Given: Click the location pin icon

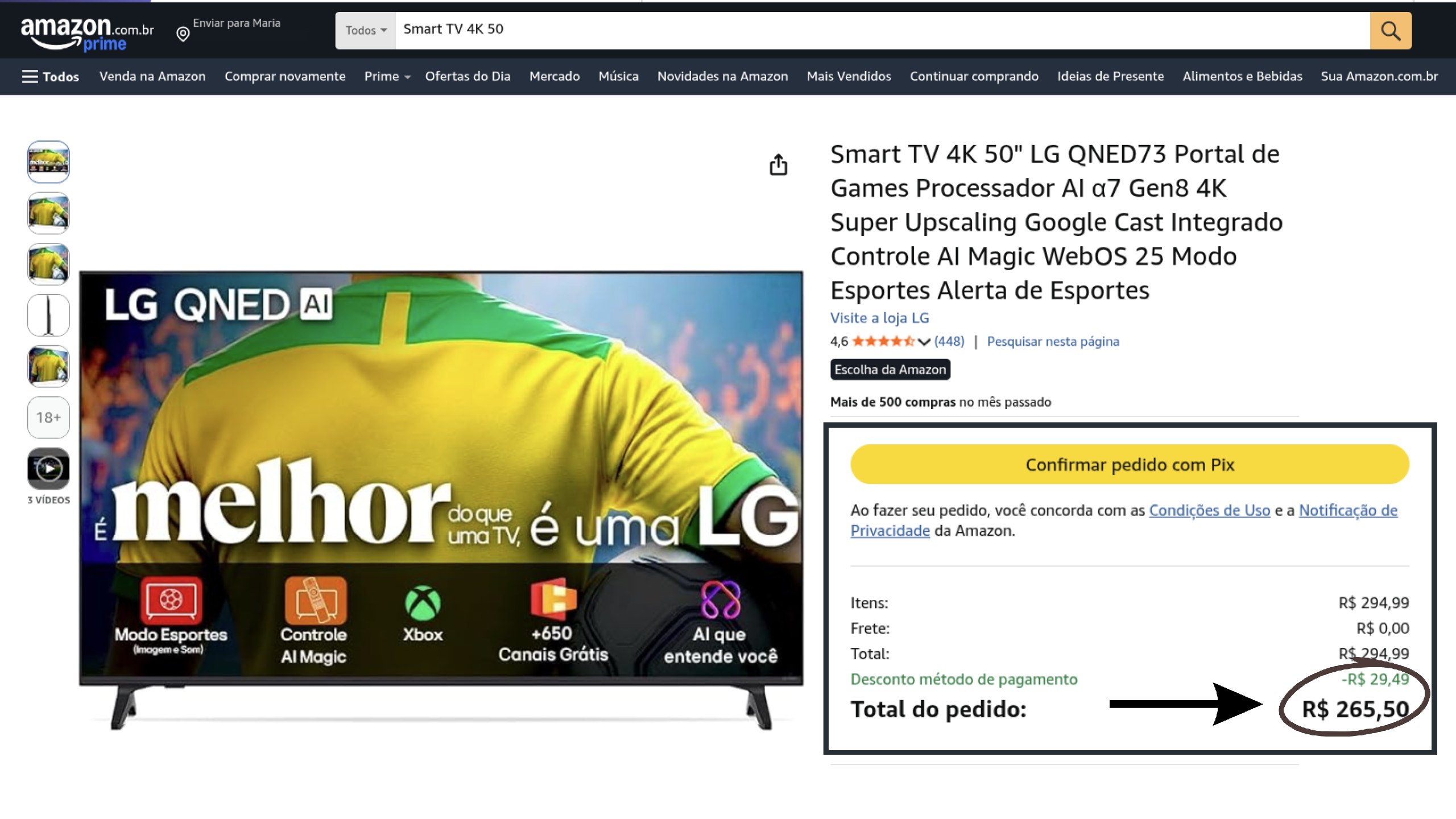Looking at the screenshot, I should coord(183,34).
